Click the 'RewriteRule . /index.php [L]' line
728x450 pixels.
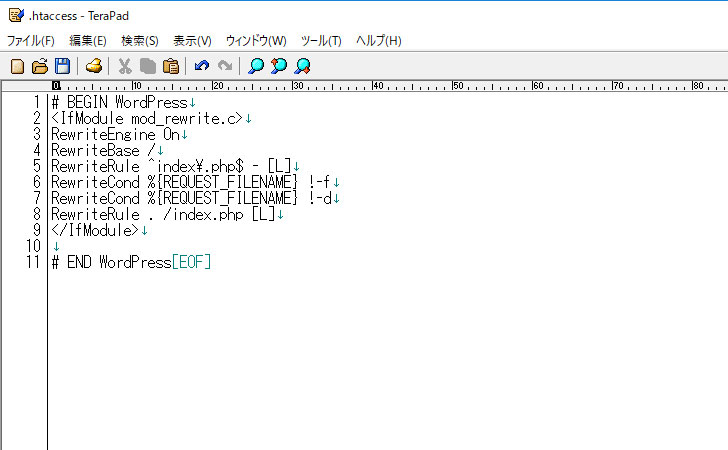click(x=163, y=214)
